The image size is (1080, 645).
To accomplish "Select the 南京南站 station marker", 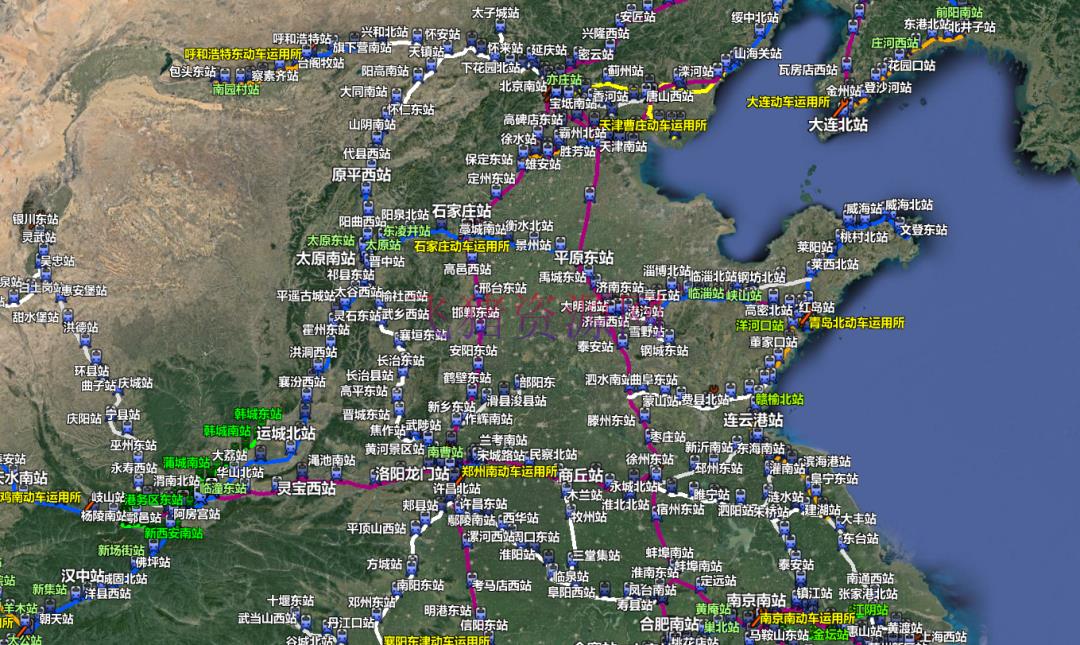I will [748, 614].
